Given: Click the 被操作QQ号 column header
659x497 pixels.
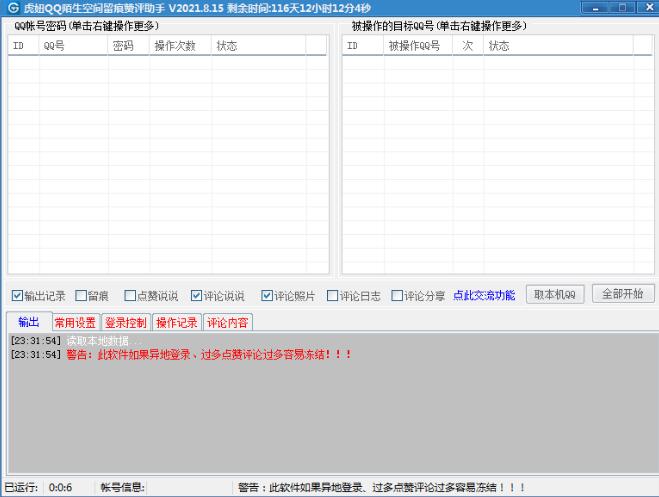Looking at the screenshot, I should [x=418, y=45].
